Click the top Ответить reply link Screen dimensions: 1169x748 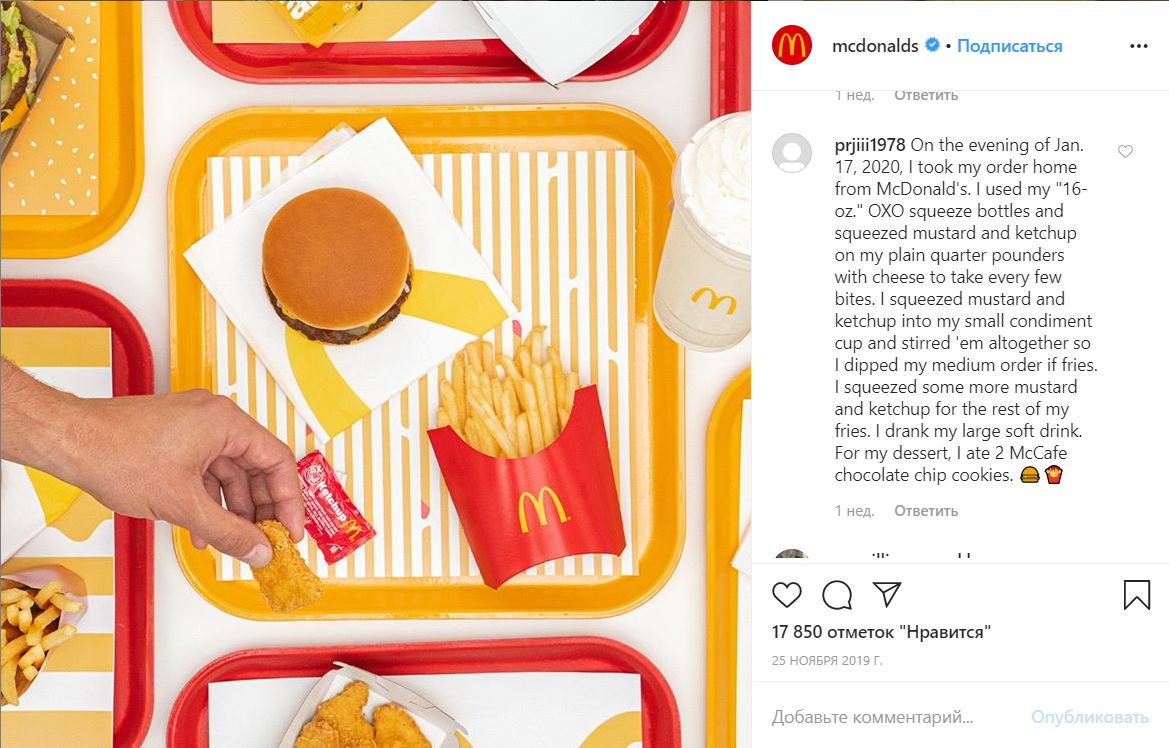[926, 95]
